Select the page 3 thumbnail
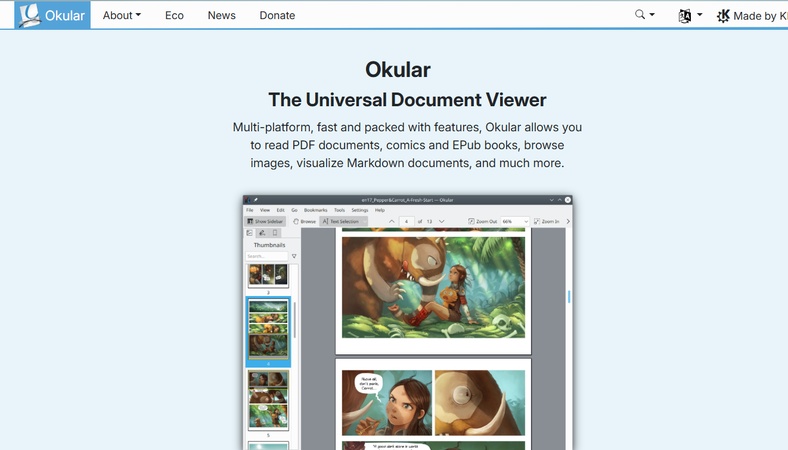This screenshot has width=788, height=450. coord(268,276)
